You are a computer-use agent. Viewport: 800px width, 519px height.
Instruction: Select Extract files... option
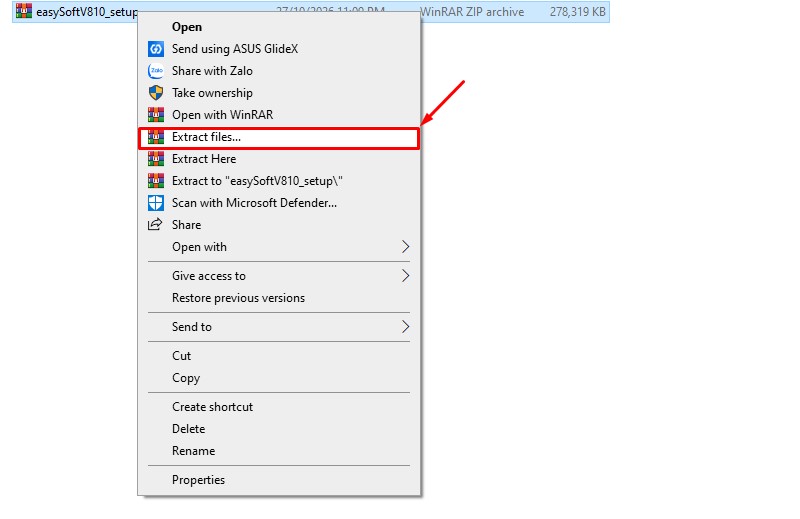pos(279,137)
